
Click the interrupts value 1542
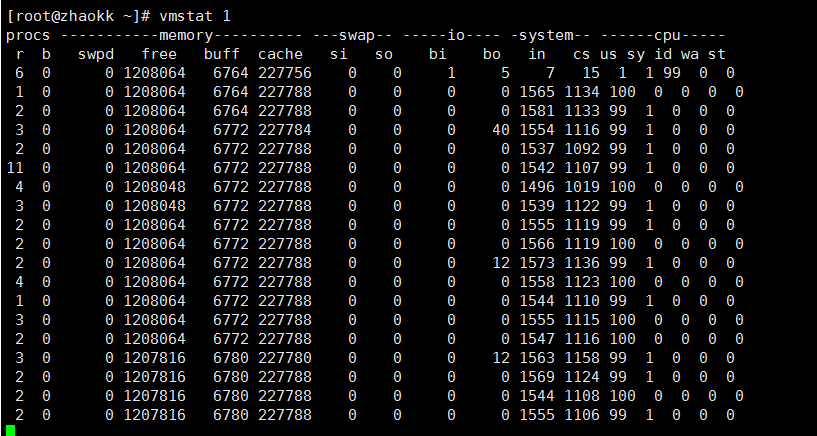(537, 168)
